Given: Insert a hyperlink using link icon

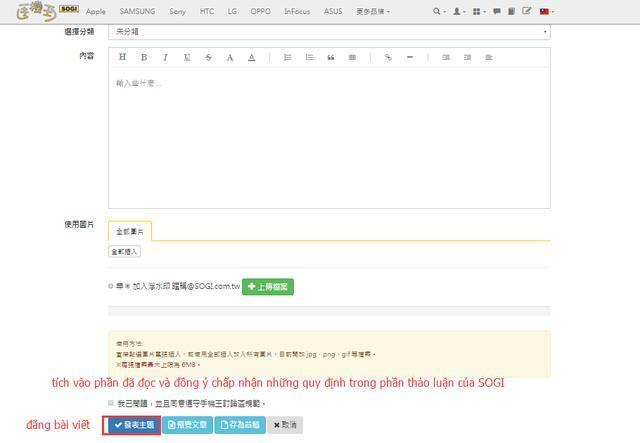Looking at the screenshot, I should coord(388,58).
